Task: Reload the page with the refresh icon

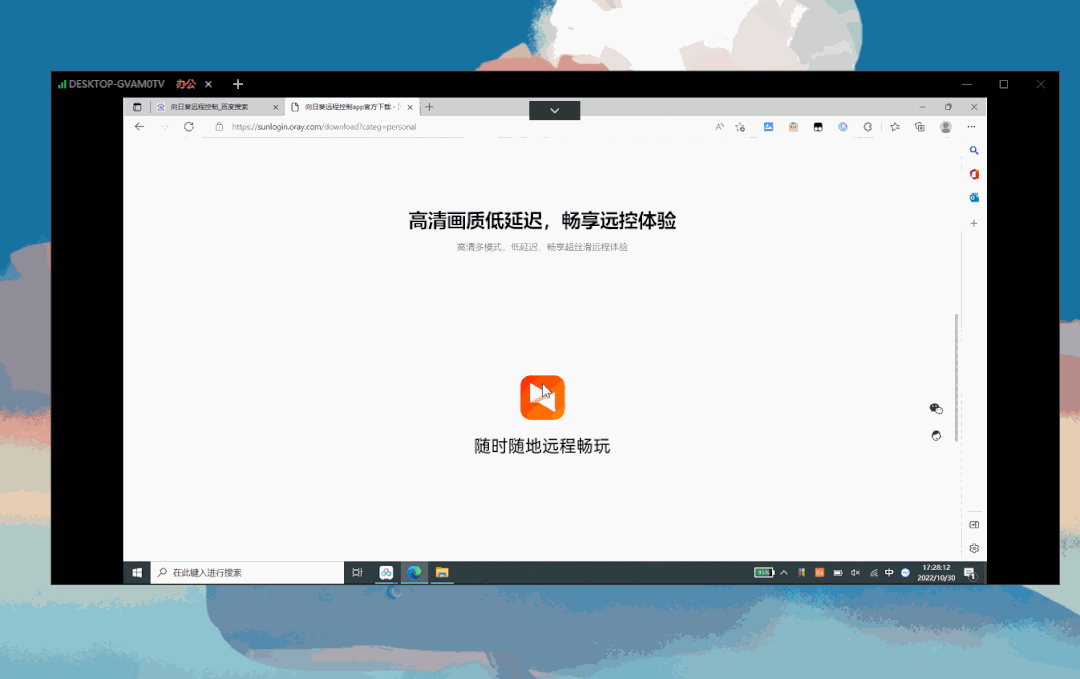Action: point(189,127)
